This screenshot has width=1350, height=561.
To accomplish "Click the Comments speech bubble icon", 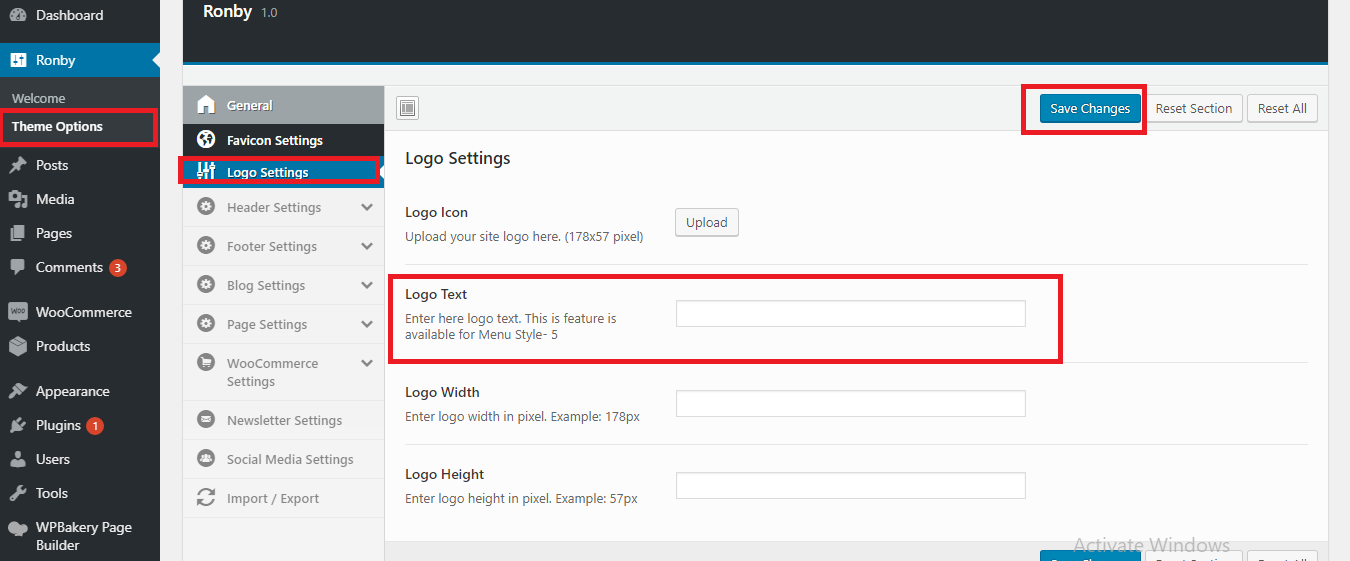I will (x=18, y=268).
